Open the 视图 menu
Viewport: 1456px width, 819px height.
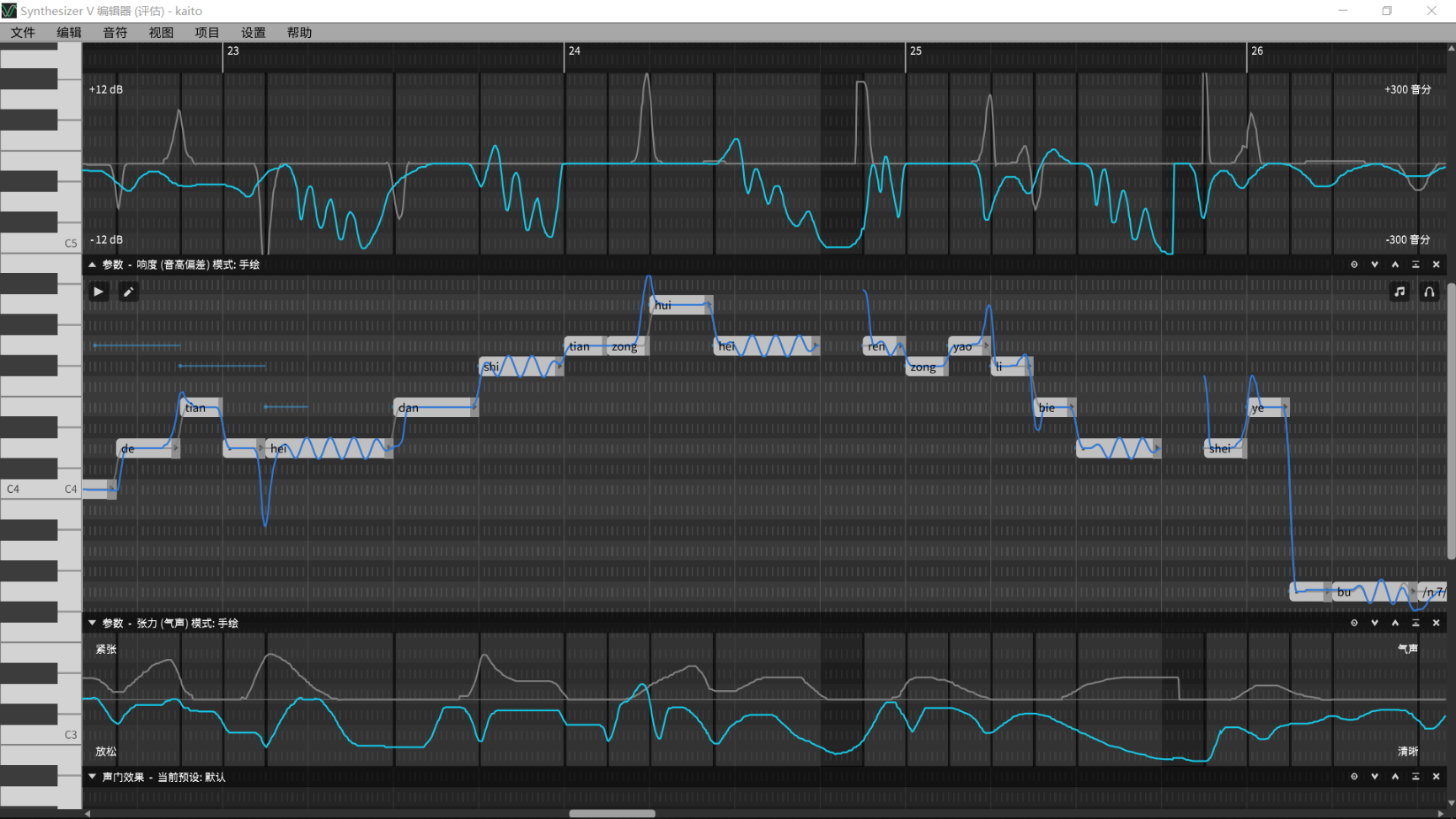pos(161,32)
